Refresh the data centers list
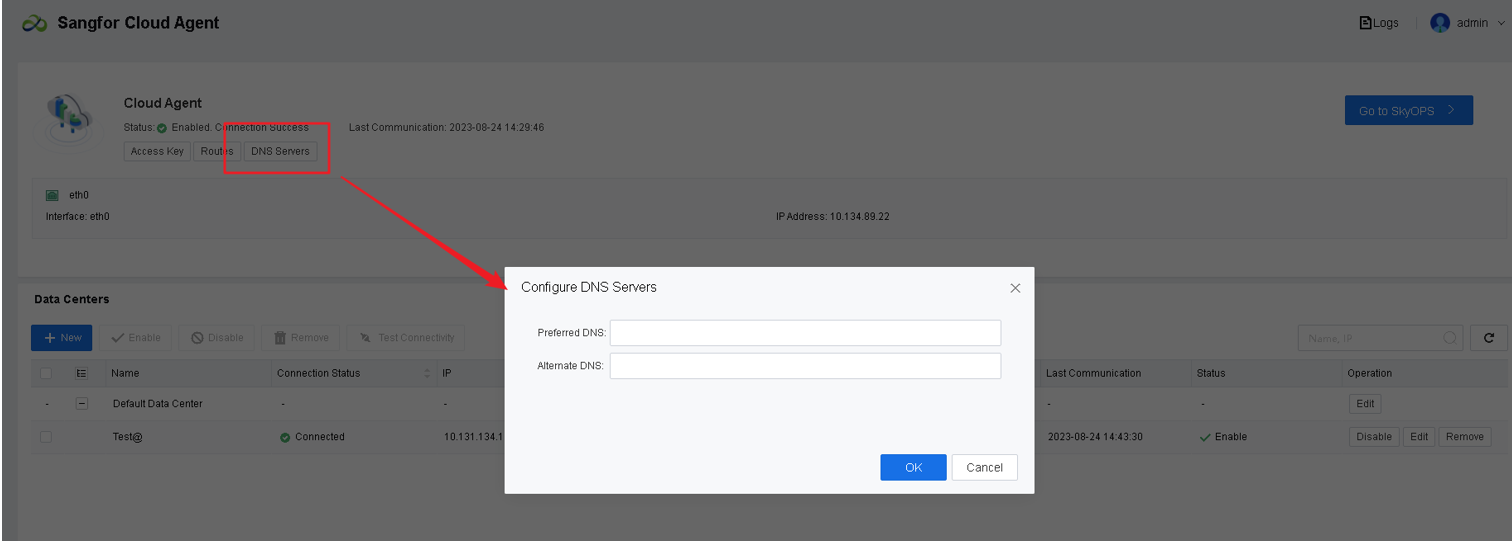This screenshot has height=541, width=1512. click(1489, 338)
